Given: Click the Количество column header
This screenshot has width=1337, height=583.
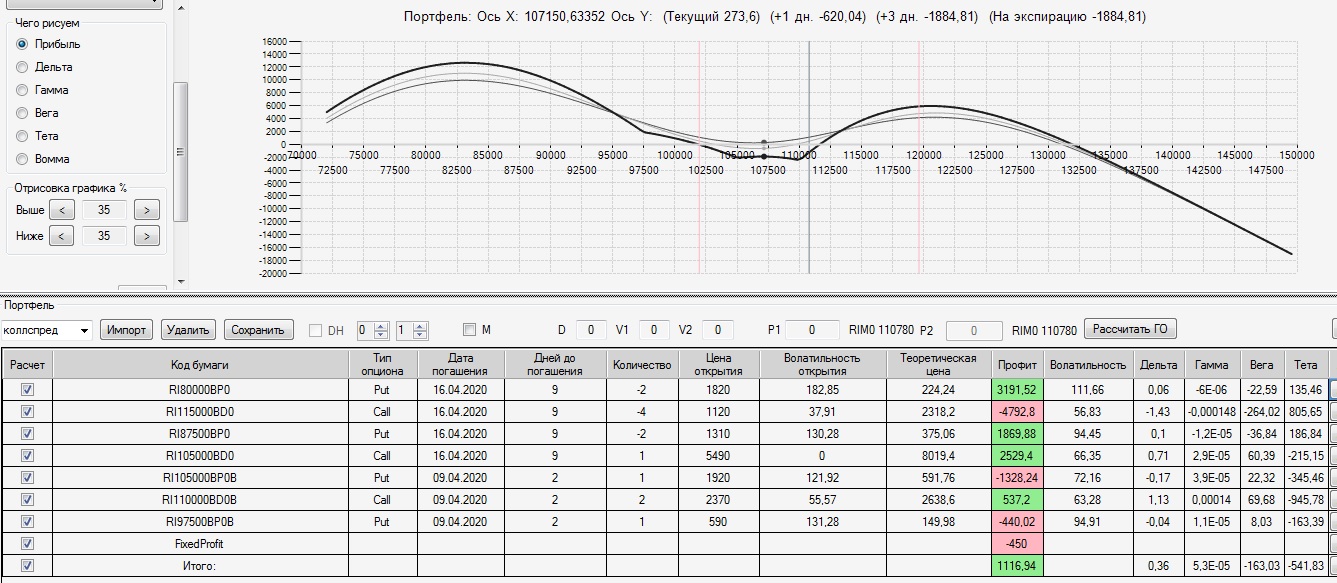Looking at the screenshot, I should click(641, 364).
